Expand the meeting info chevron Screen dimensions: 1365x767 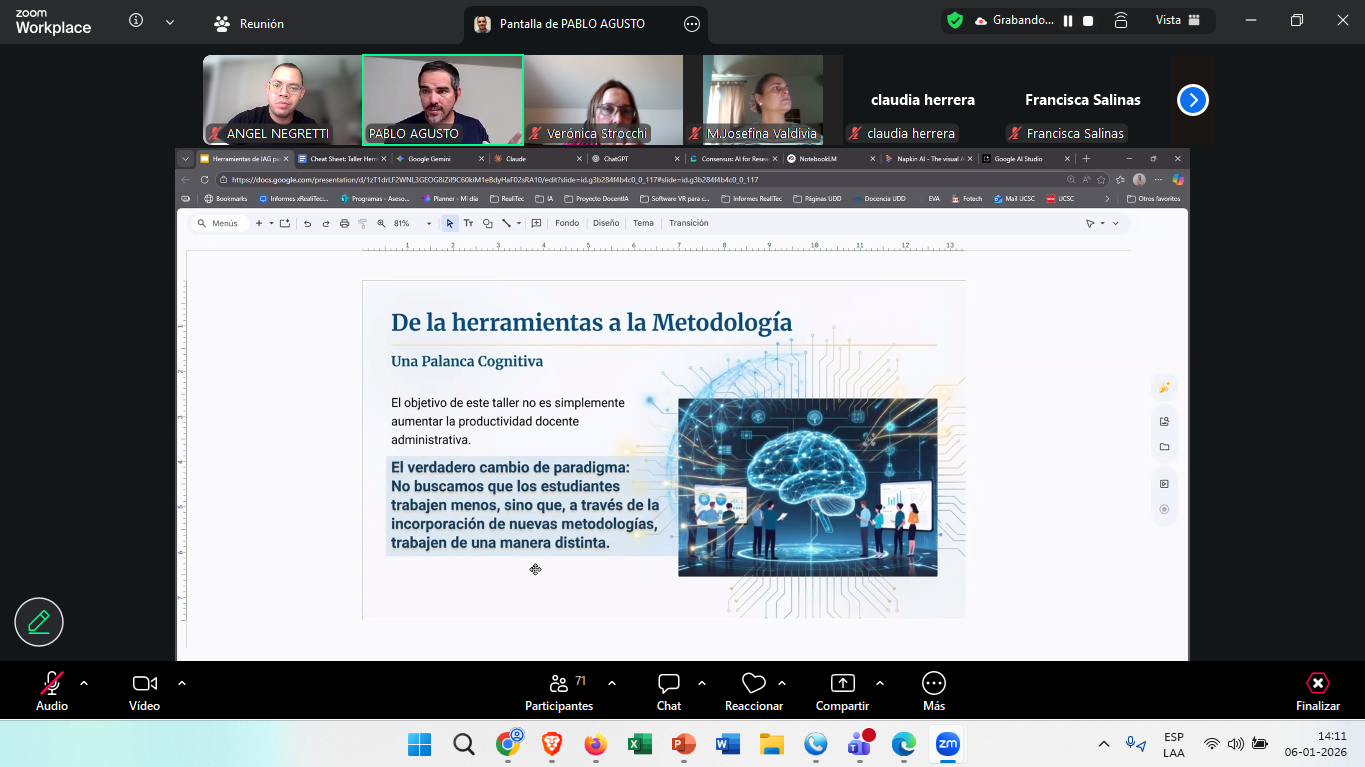tap(170, 22)
